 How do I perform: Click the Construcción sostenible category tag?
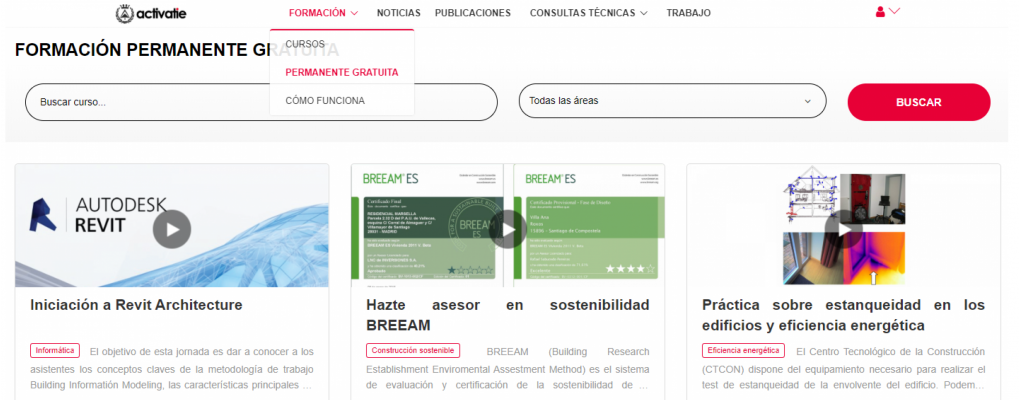412,351
